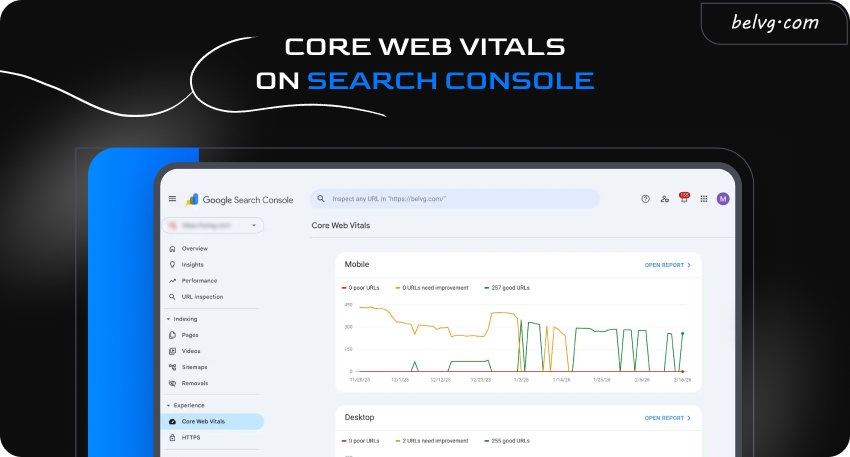850x457 pixels.
Task: Toggle '2 URLs need improvement' legend
Action: pyautogui.click(x=432, y=441)
